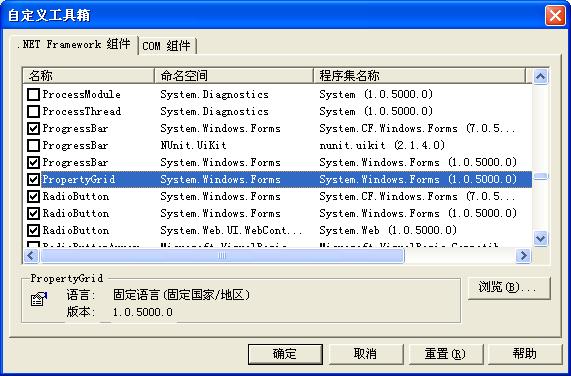571x376 pixels.
Task: Sort list by 程序集名称 column header
Action: (419, 76)
